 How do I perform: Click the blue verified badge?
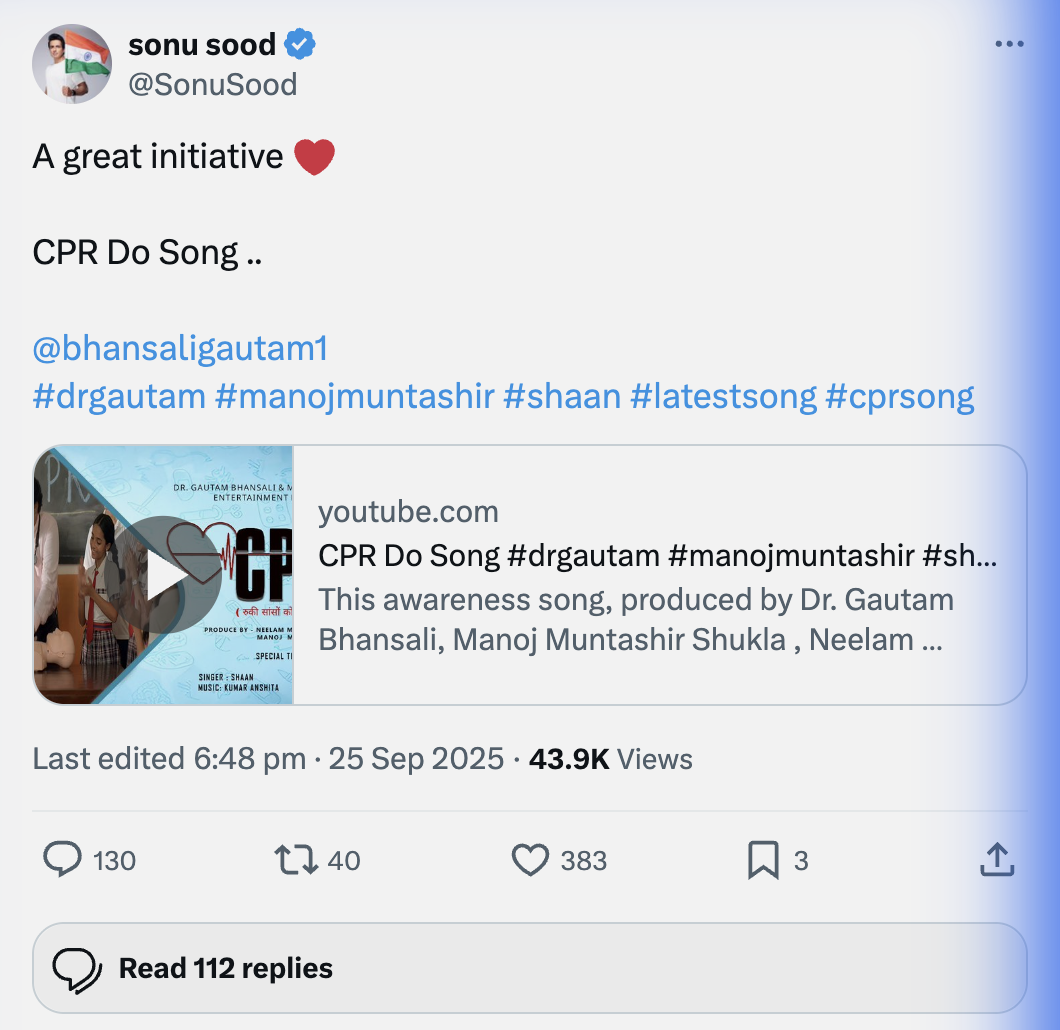click(x=301, y=45)
